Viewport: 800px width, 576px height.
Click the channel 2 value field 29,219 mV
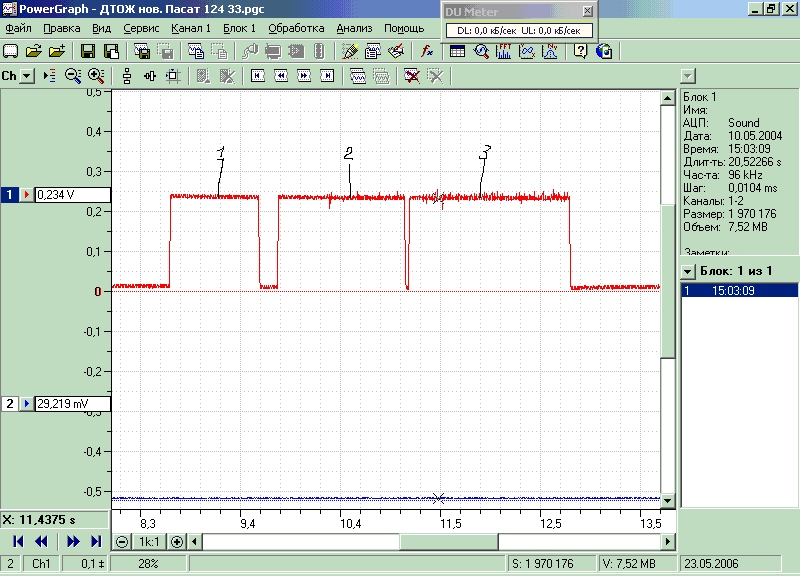pos(72,404)
